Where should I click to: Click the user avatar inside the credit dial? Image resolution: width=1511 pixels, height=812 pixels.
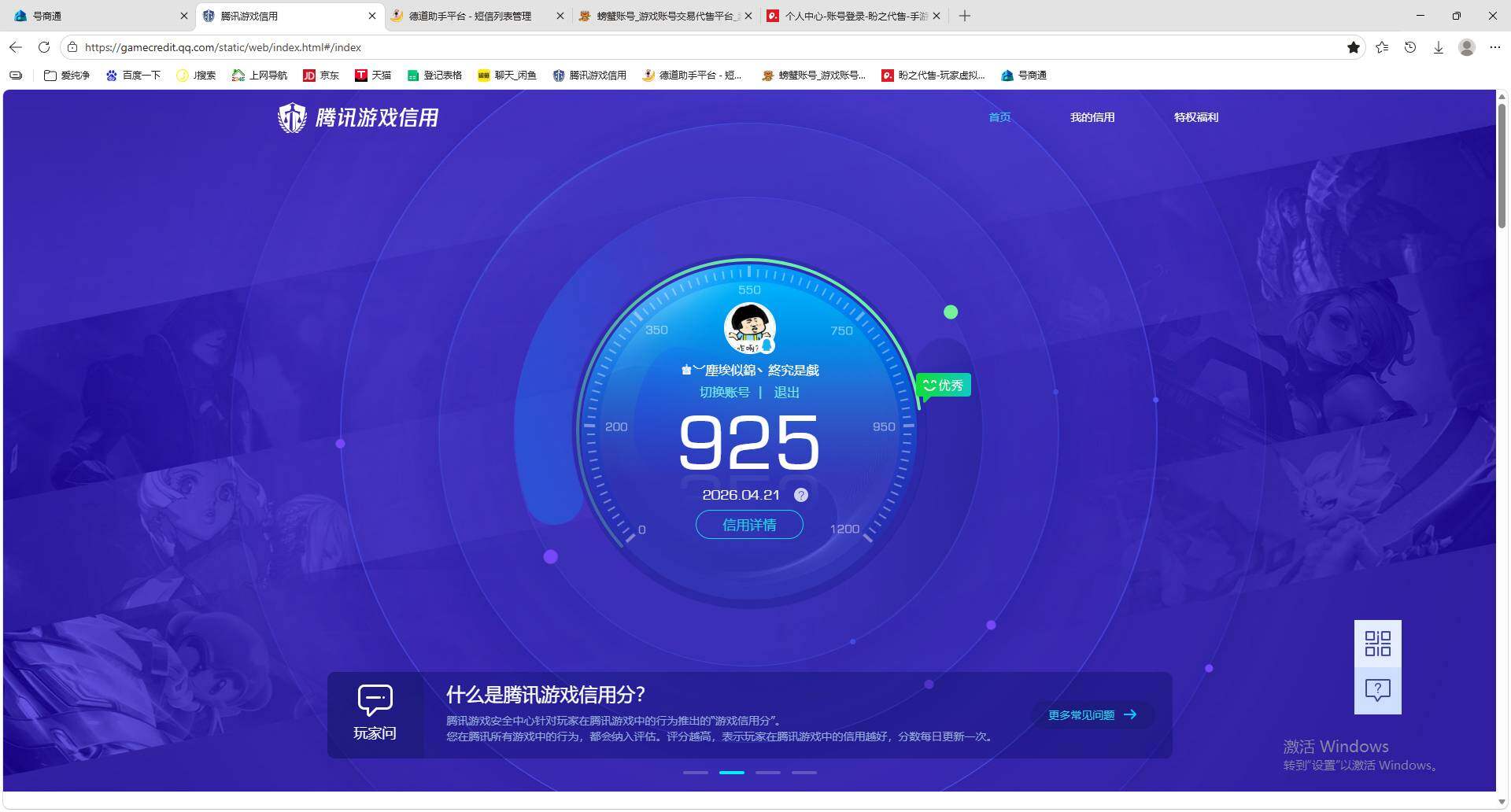[748, 328]
